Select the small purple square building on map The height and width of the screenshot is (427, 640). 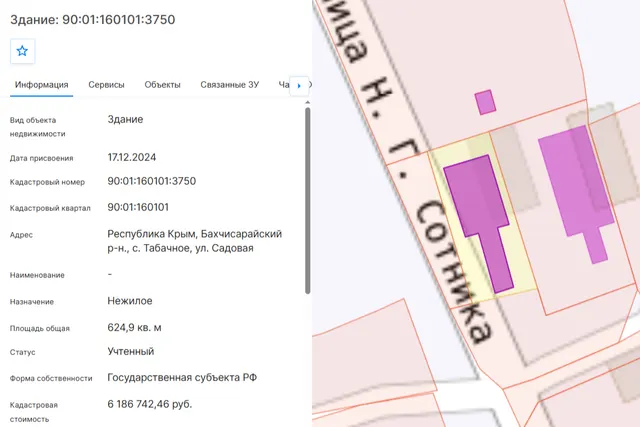(x=485, y=102)
